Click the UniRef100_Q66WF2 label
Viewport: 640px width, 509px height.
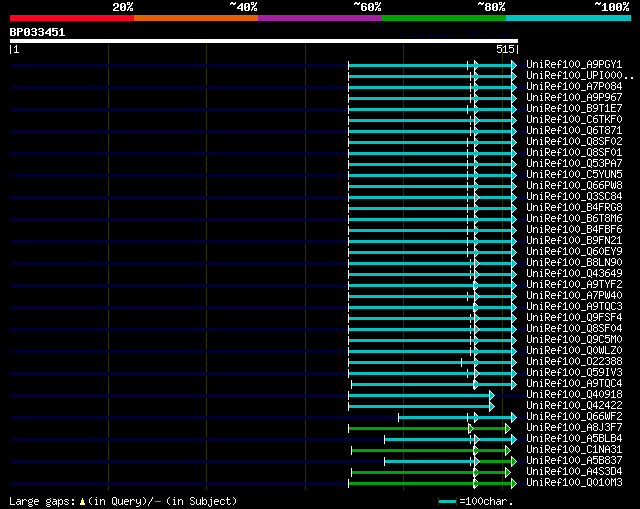click(x=574, y=417)
